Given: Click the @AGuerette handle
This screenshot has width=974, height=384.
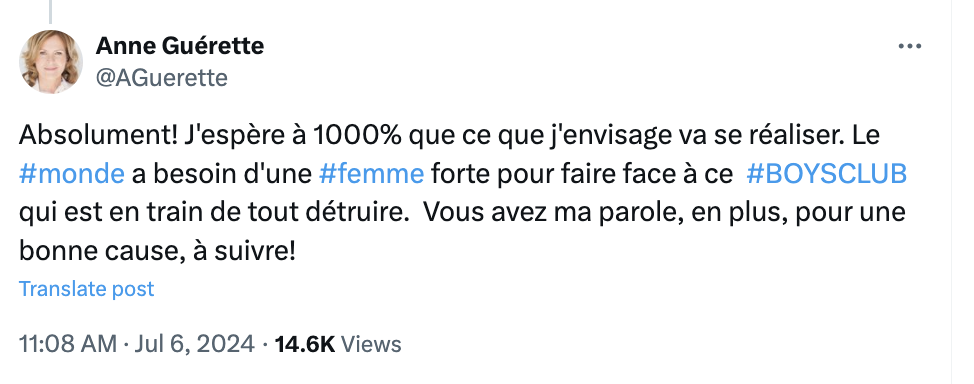Looking at the screenshot, I should [x=162, y=78].
